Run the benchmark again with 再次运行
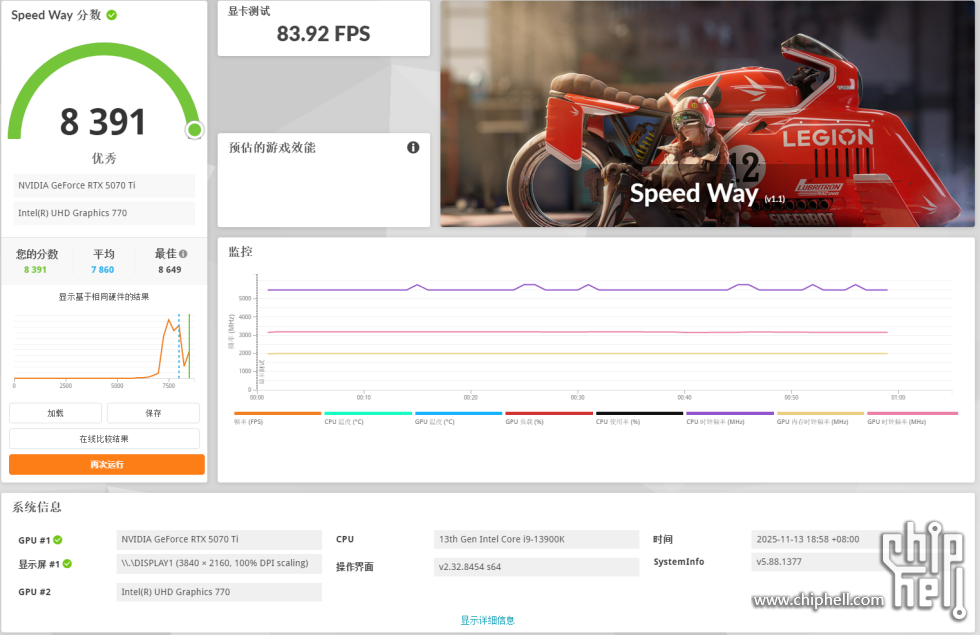This screenshot has height=635, width=980. point(106,464)
